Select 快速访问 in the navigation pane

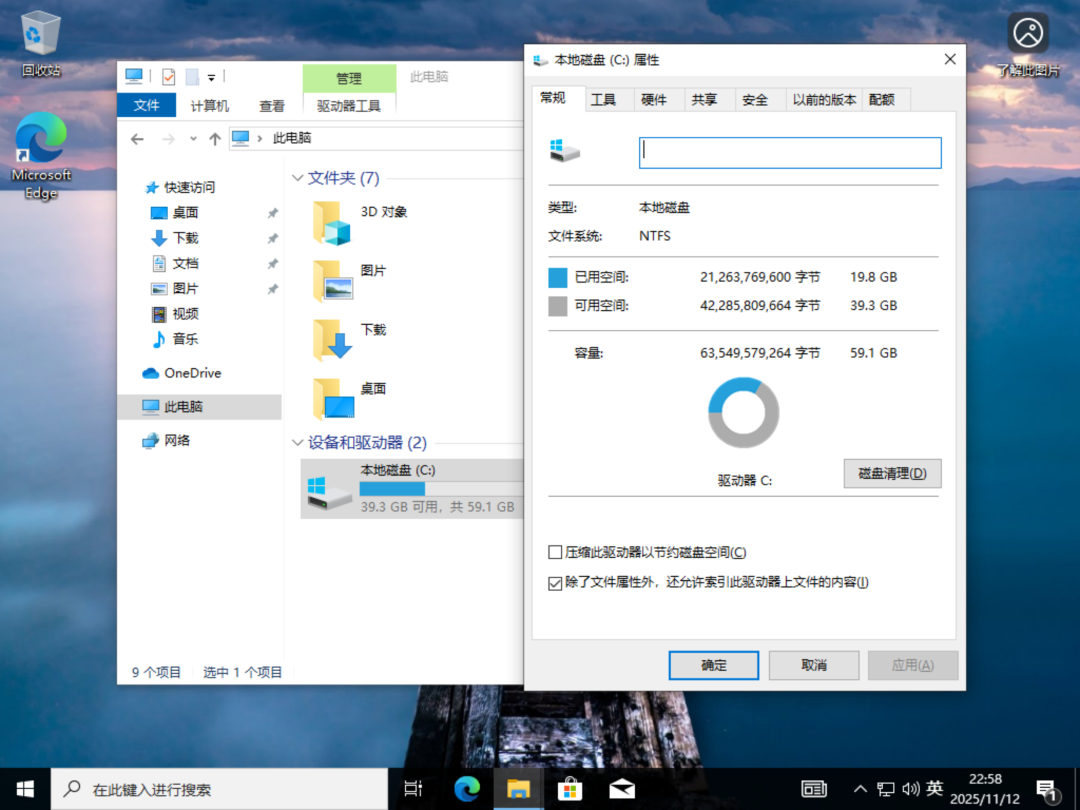click(180, 187)
